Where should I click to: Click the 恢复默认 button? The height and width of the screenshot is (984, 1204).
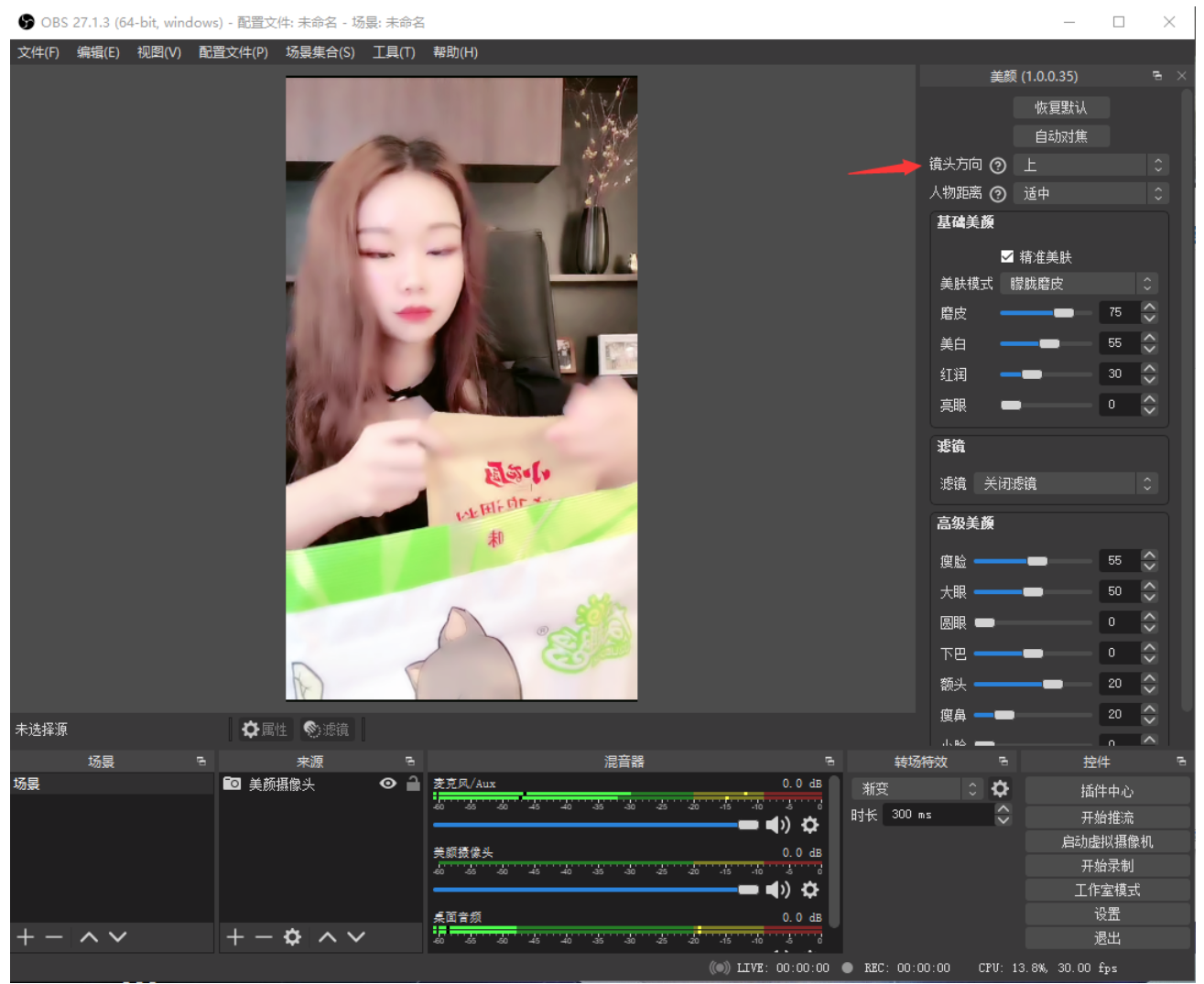[x=1061, y=108]
